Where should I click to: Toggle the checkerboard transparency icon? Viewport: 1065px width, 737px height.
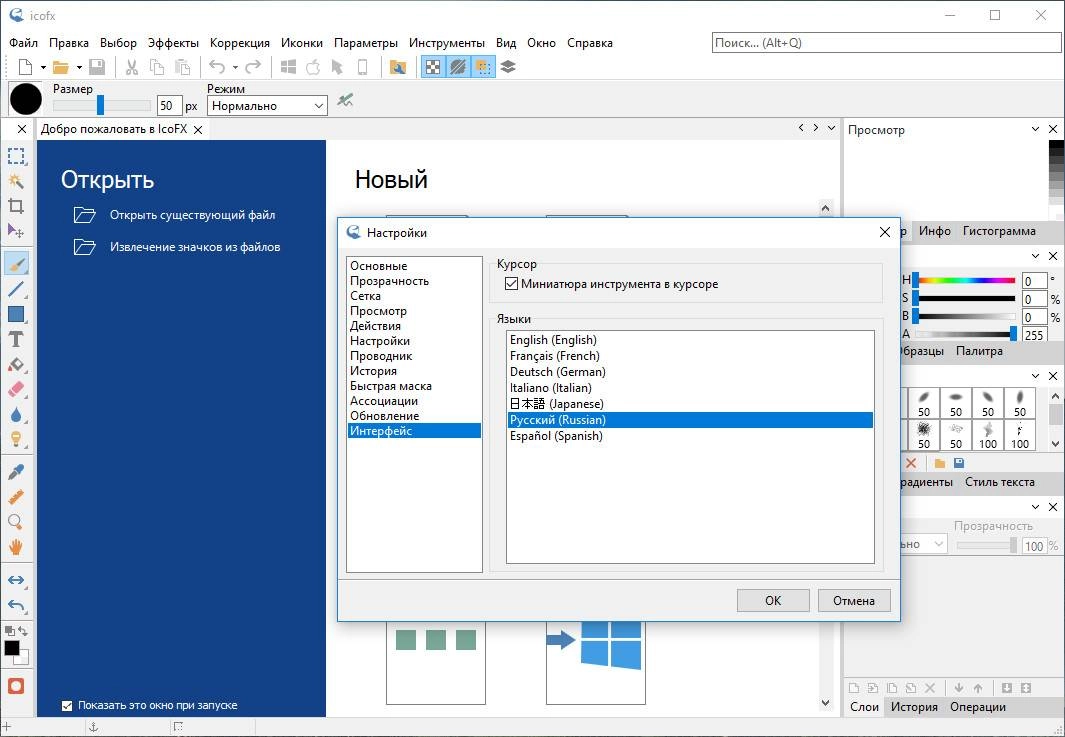click(x=433, y=67)
